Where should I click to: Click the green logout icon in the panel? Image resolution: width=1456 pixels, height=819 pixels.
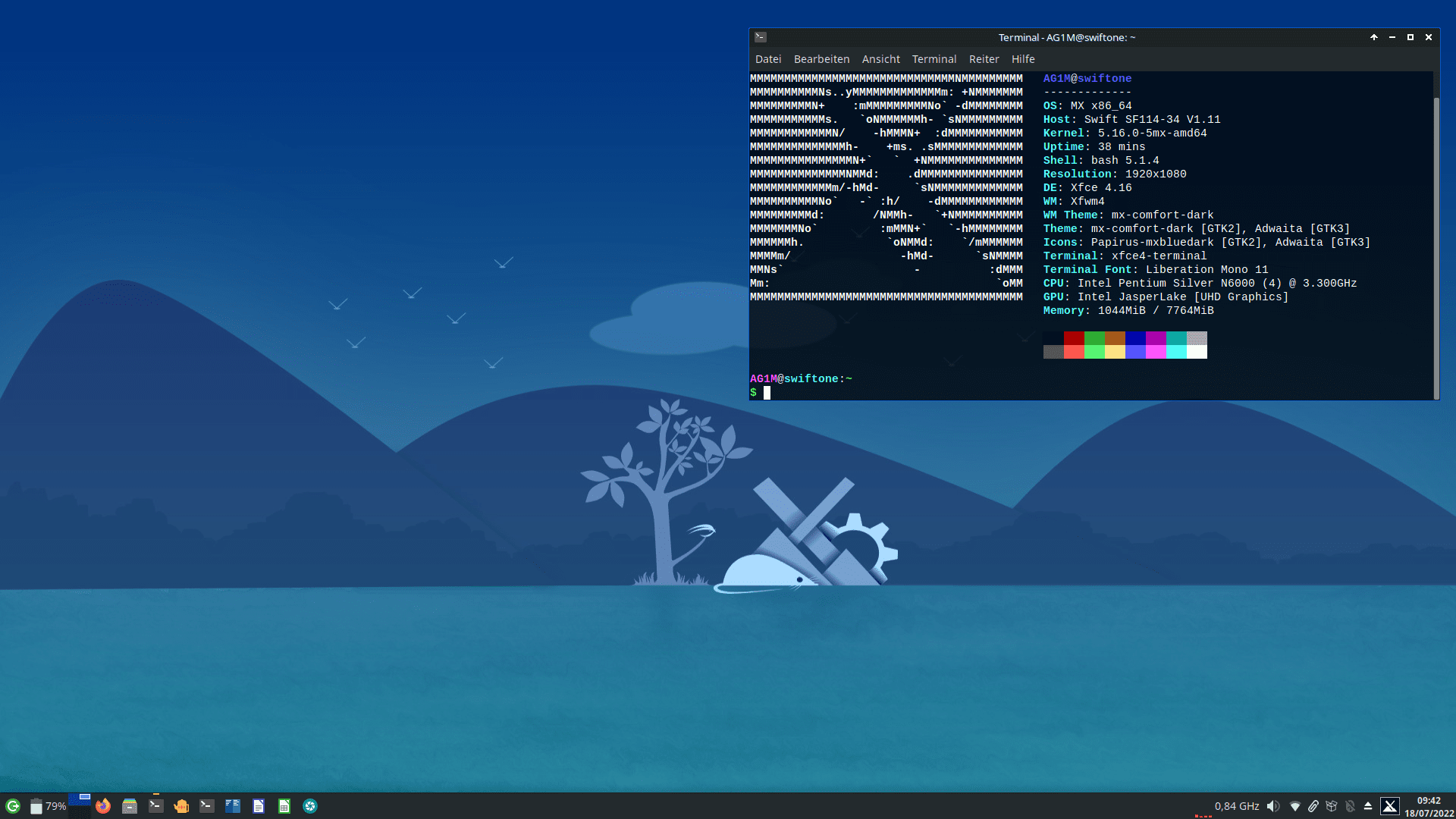13,806
